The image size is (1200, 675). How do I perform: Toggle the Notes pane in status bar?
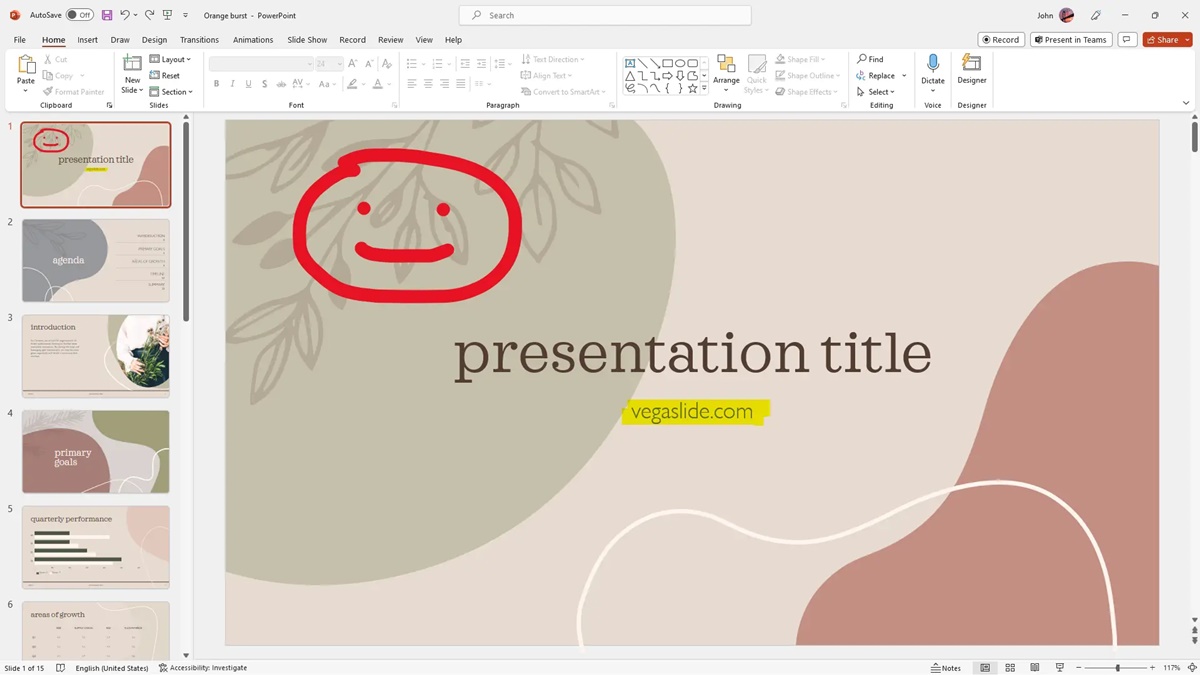tap(945, 667)
